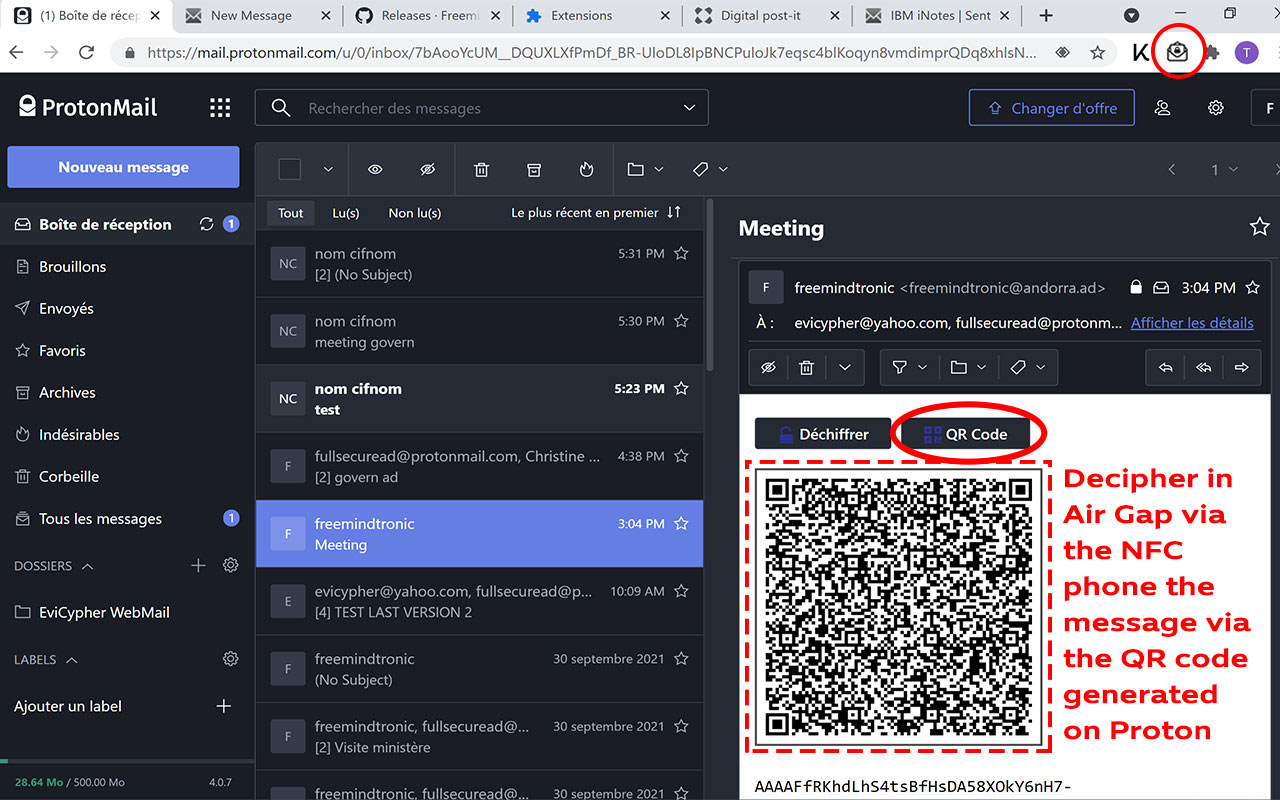Reply to the Meeting message
The width and height of the screenshot is (1280, 800).
[1165, 368]
